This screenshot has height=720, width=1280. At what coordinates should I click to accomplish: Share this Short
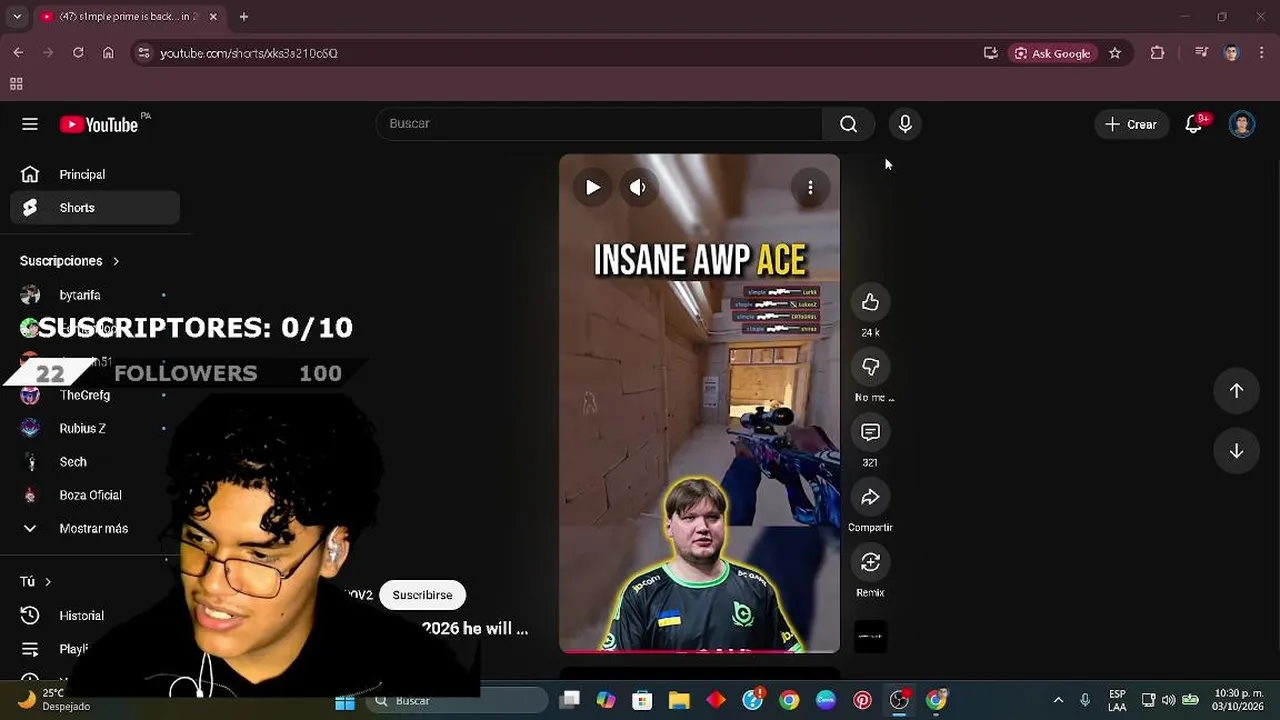(x=870, y=497)
